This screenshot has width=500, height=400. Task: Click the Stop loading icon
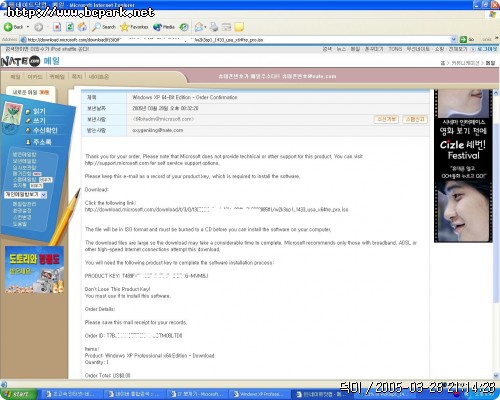tap(57, 27)
